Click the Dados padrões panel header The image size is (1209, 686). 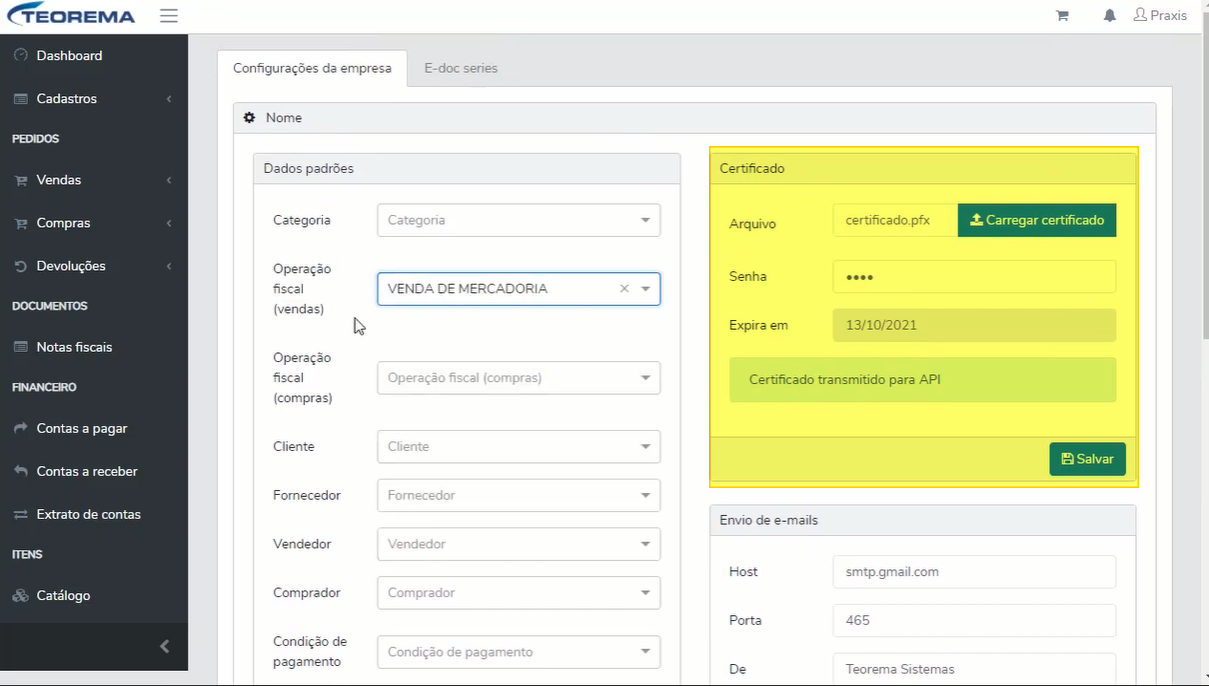[467, 169]
